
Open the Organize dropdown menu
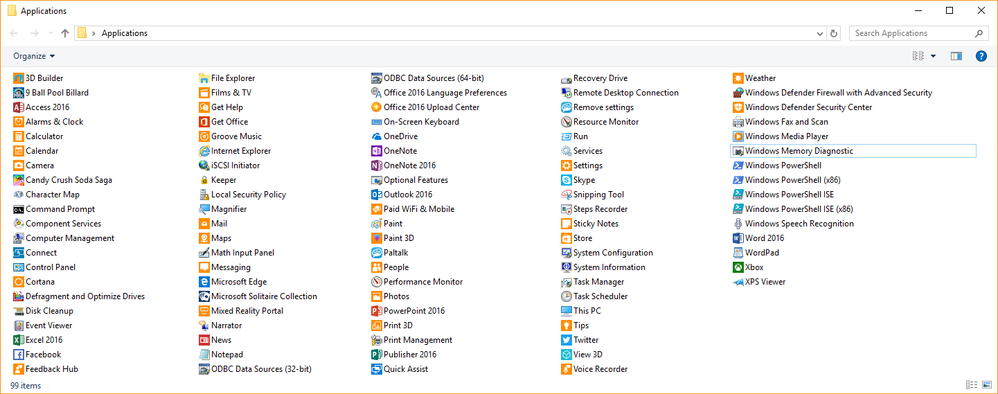pyautogui.click(x=34, y=56)
